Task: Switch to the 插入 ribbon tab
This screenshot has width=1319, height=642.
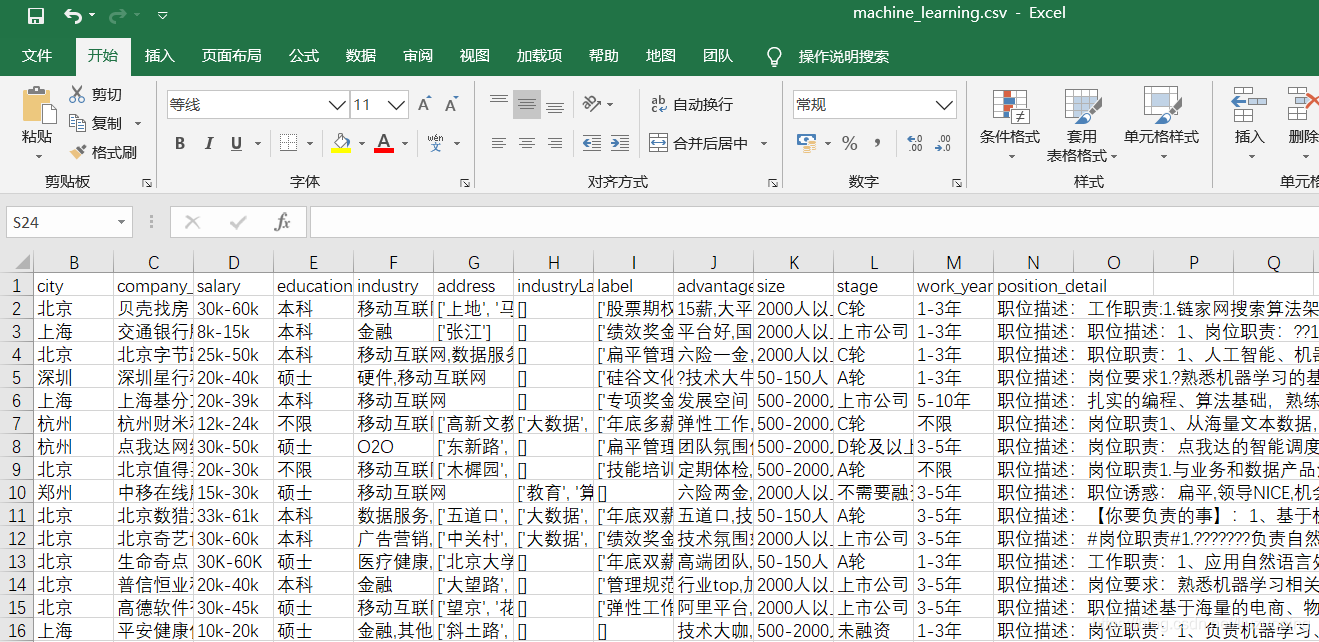Action: pyautogui.click(x=159, y=56)
